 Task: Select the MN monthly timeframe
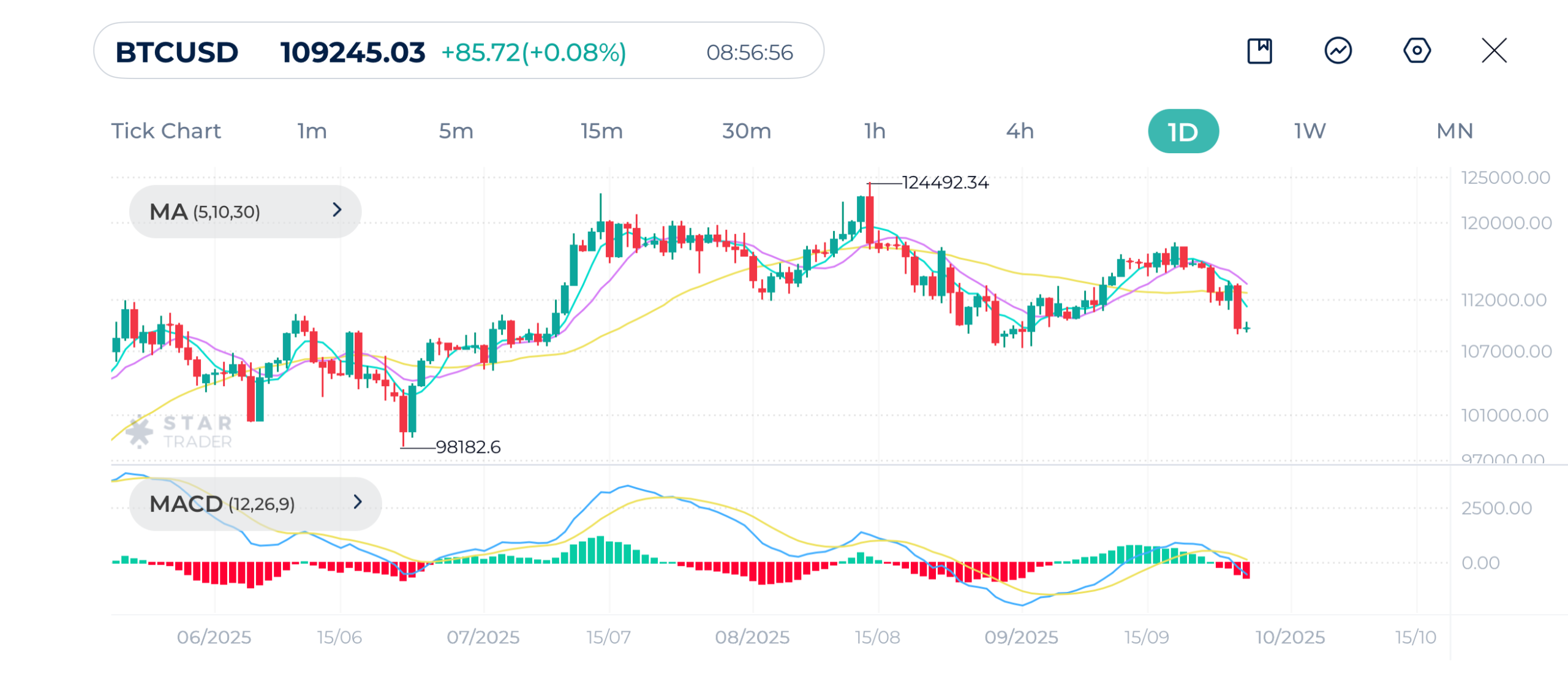pyautogui.click(x=1455, y=131)
